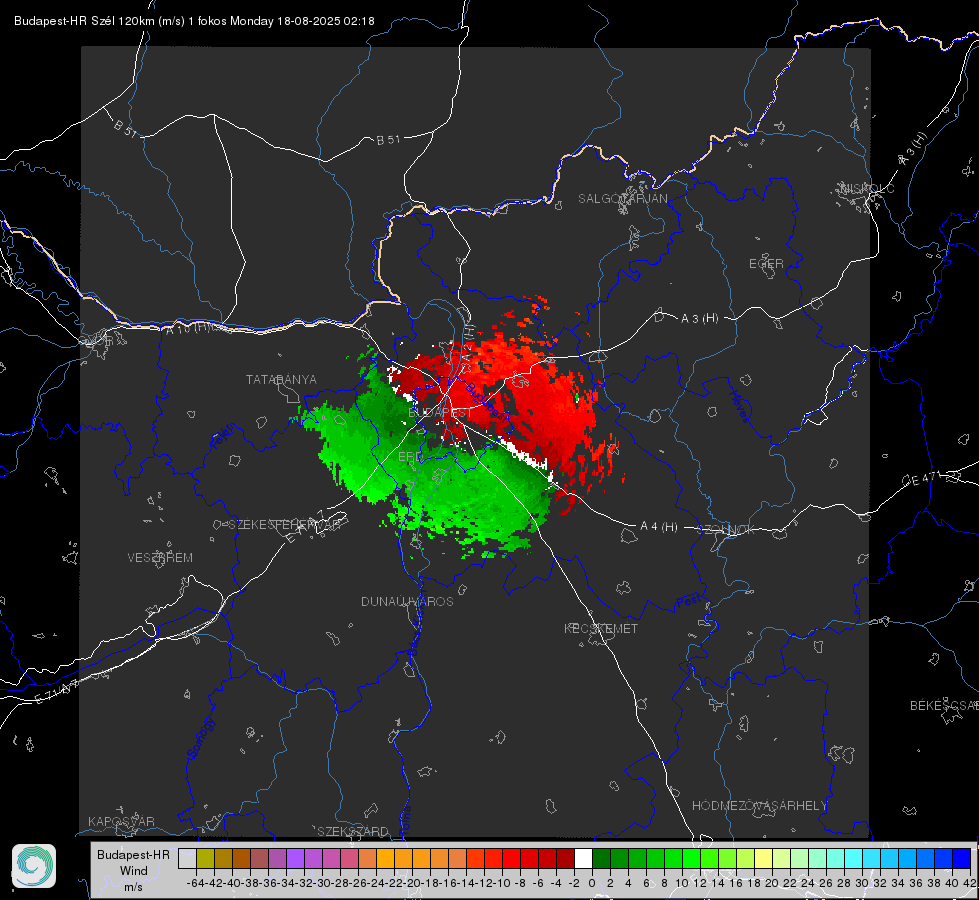Select the 'Pest' county label

pyautogui.click(x=688, y=602)
